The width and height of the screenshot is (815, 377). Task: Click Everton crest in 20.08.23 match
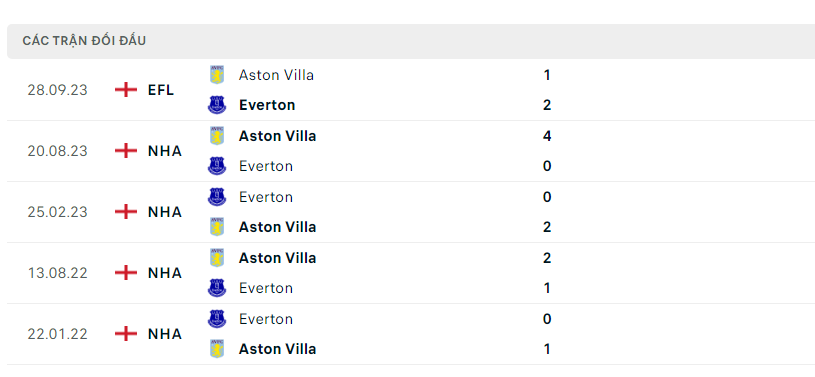(x=217, y=166)
